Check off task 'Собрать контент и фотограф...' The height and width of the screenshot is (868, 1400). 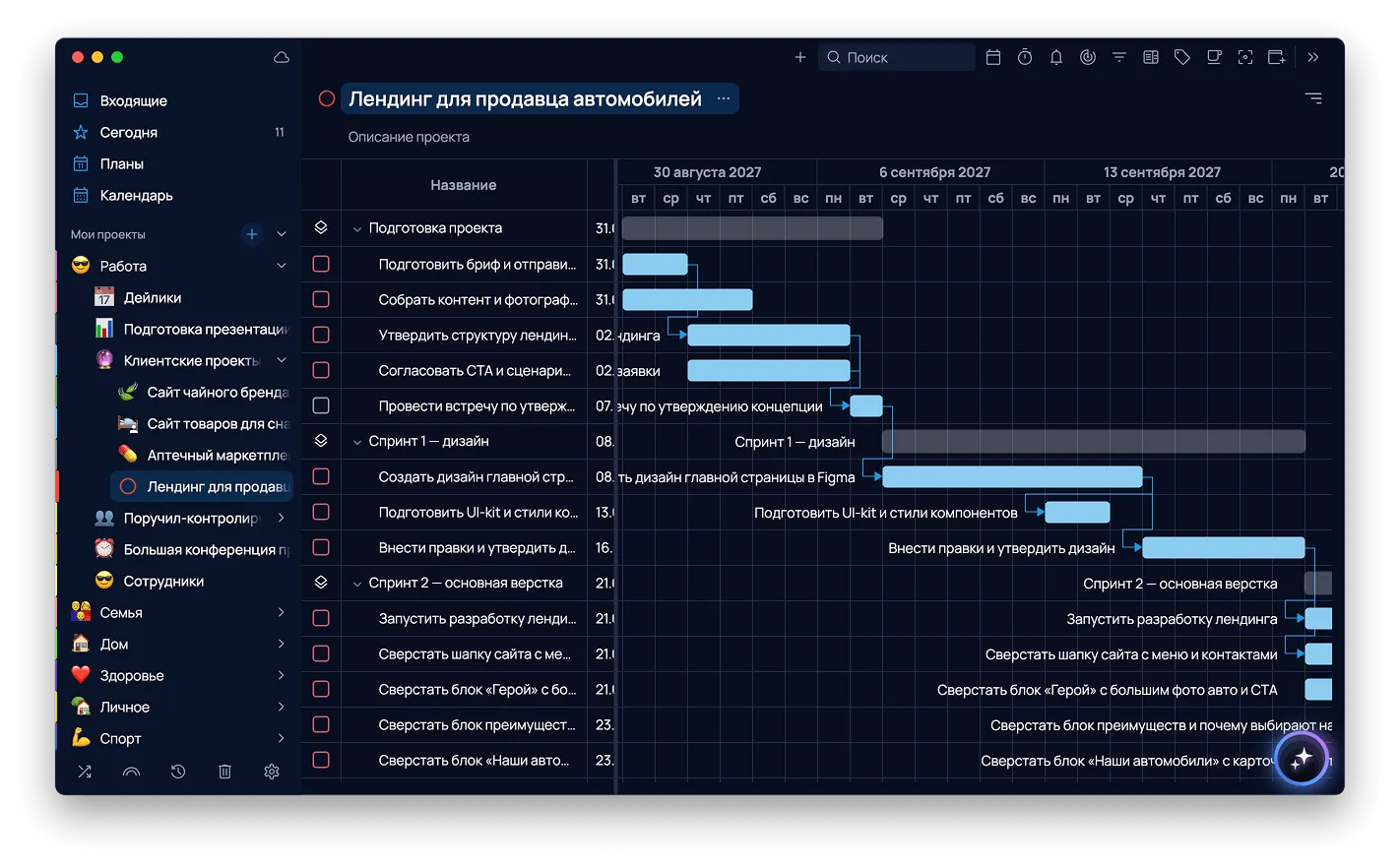321,299
